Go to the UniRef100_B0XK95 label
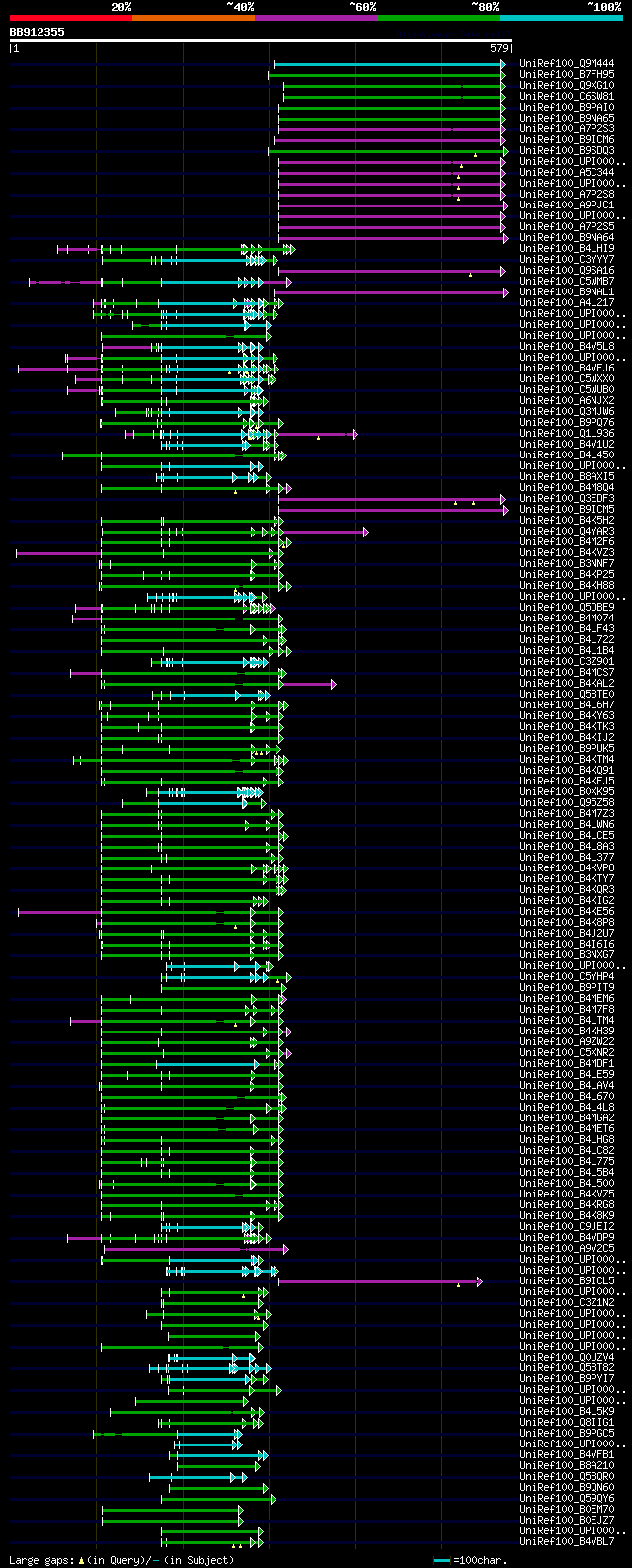The image size is (632, 1568). pyautogui.click(x=568, y=792)
